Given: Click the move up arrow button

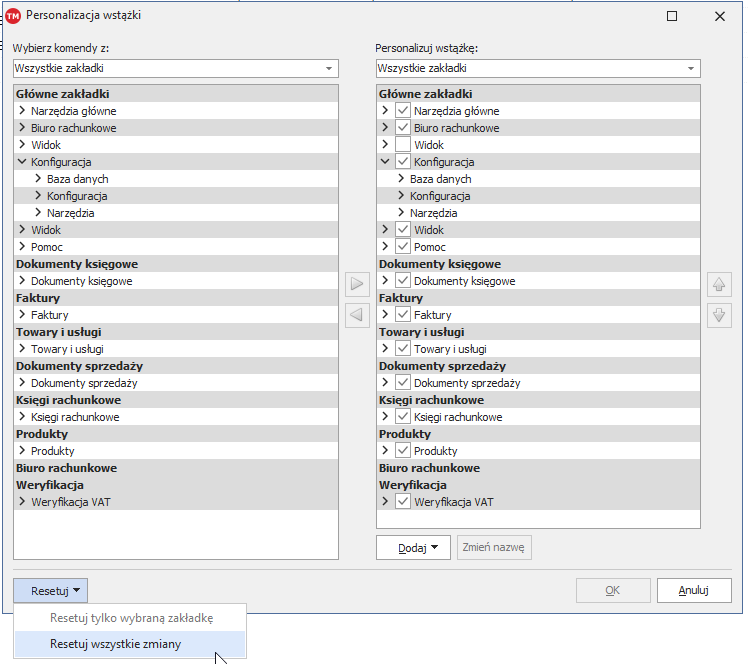Looking at the screenshot, I should pos(719,283).
